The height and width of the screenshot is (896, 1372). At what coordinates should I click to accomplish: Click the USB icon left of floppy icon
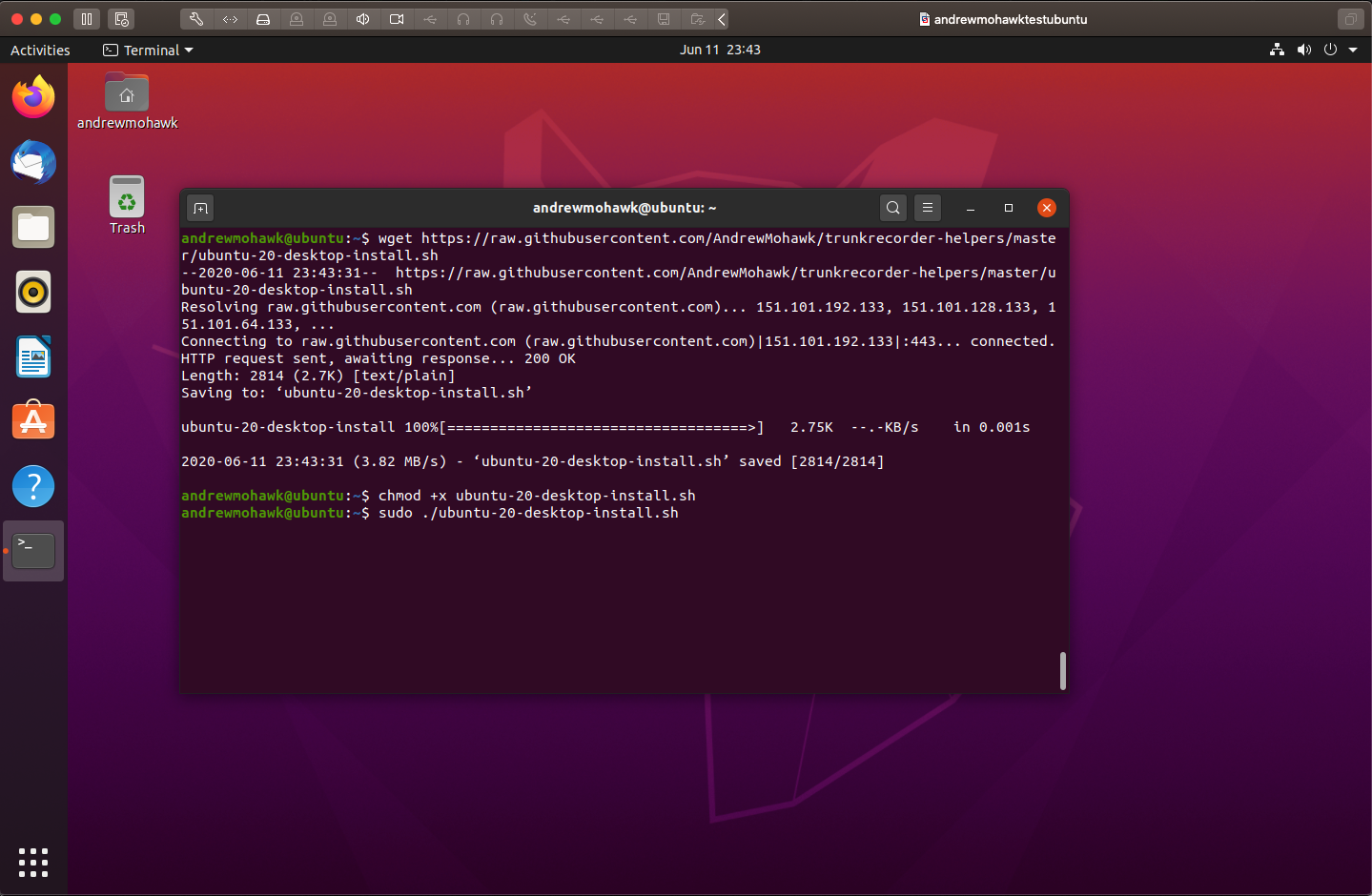point(630,19)
